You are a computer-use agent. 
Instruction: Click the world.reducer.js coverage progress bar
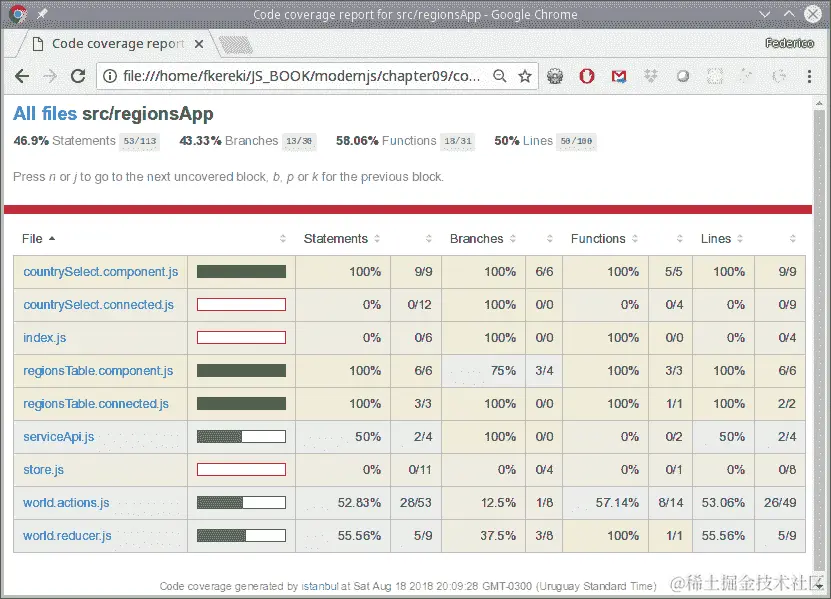pos(241,535)
